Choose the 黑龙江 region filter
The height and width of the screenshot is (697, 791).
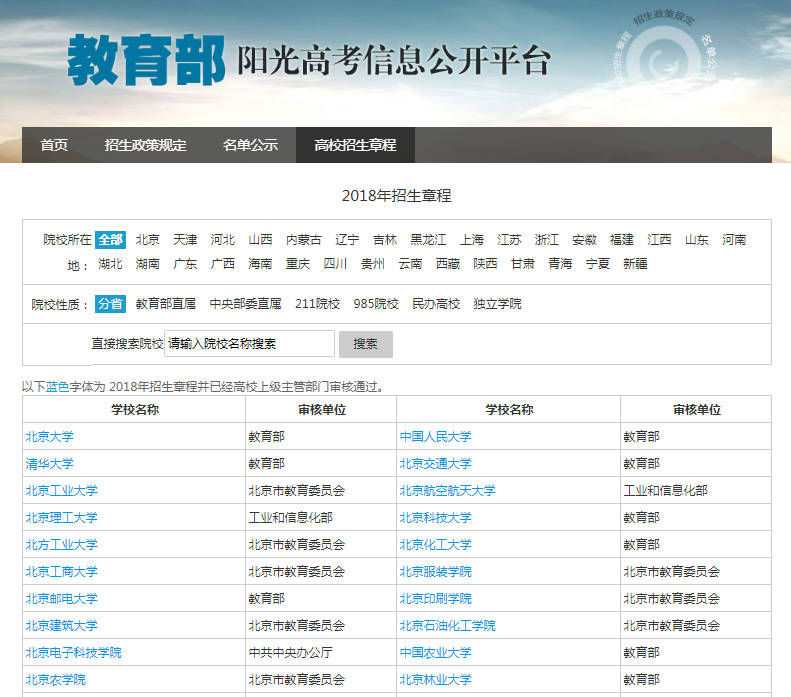point(428,240)
